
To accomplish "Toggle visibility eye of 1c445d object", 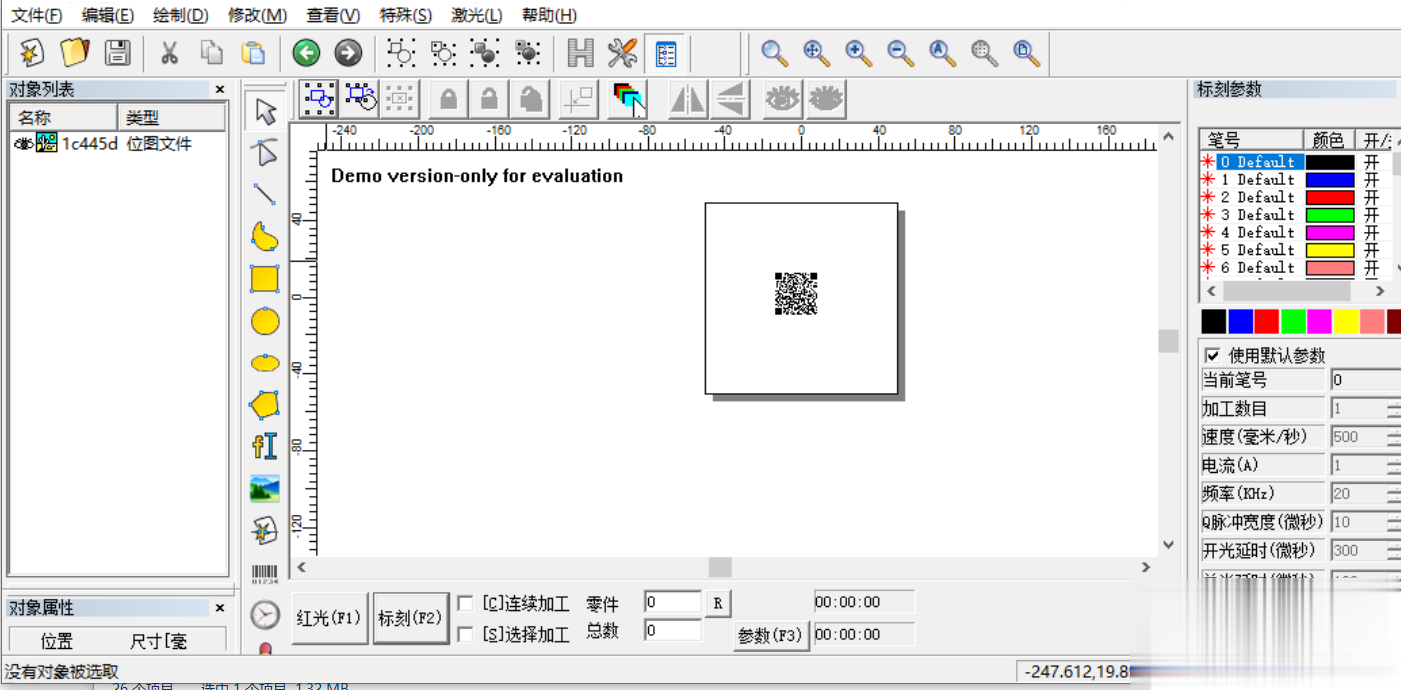I will point(23,144).
